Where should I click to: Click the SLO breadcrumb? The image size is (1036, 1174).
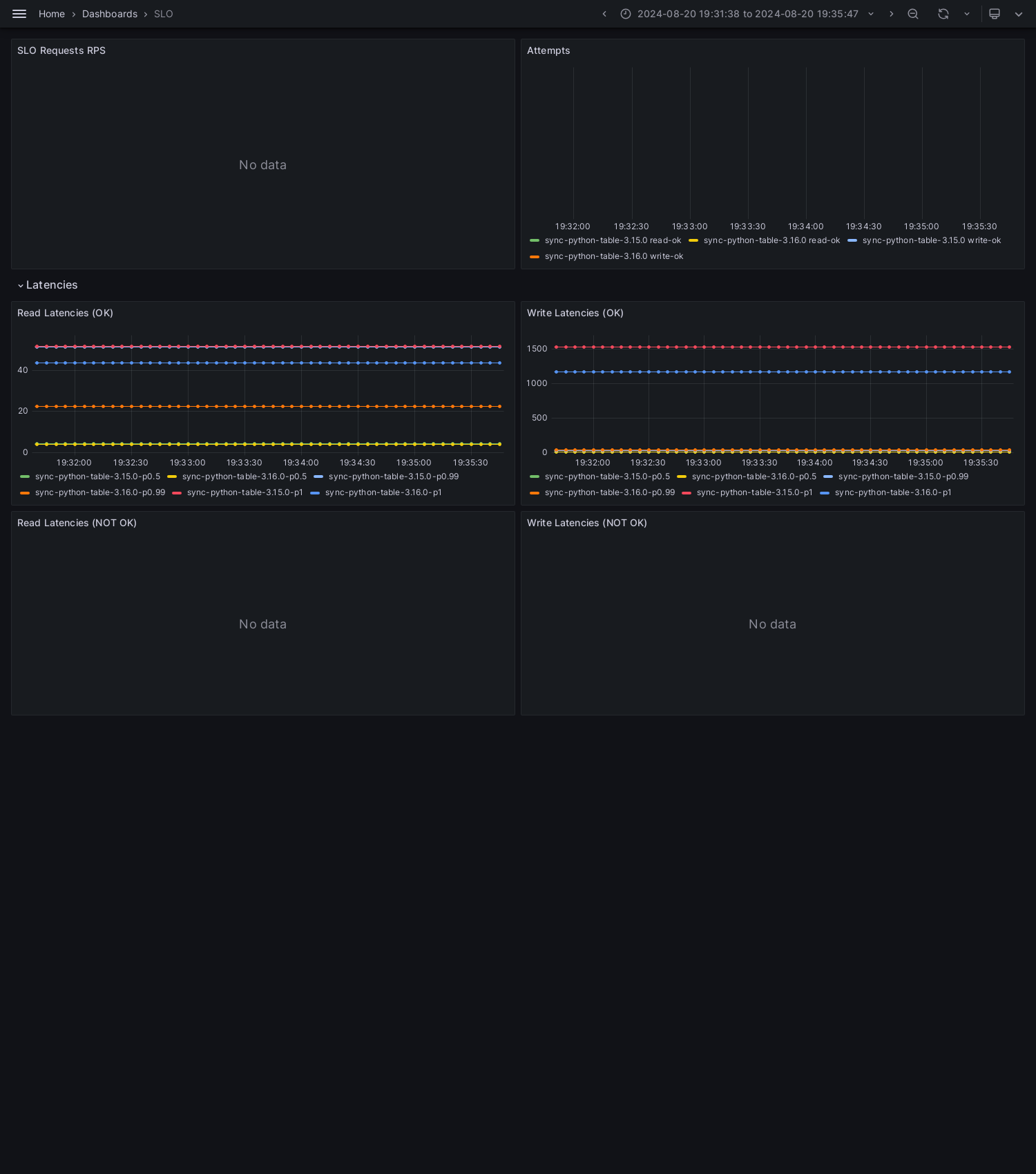(x=164, y=14)
